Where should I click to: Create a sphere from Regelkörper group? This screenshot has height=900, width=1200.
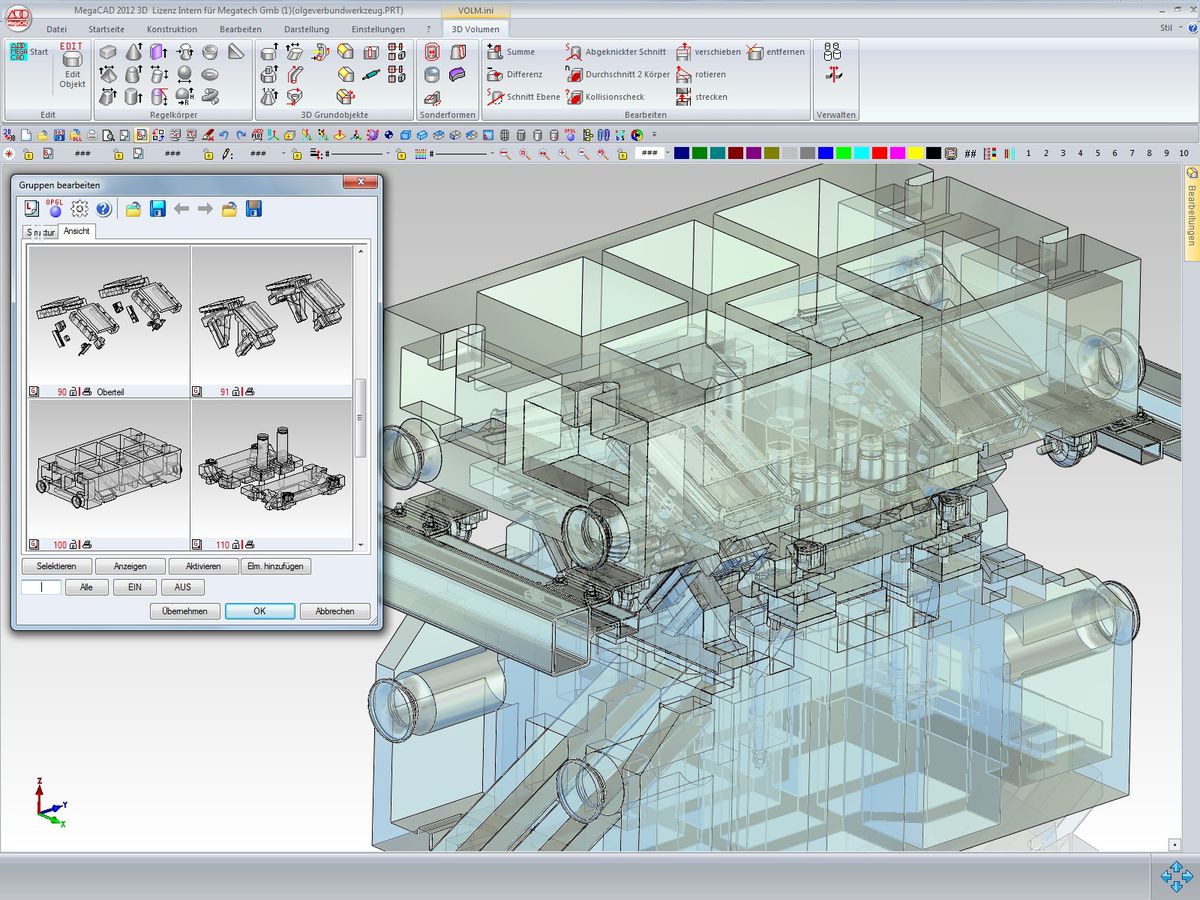[184, 74]
